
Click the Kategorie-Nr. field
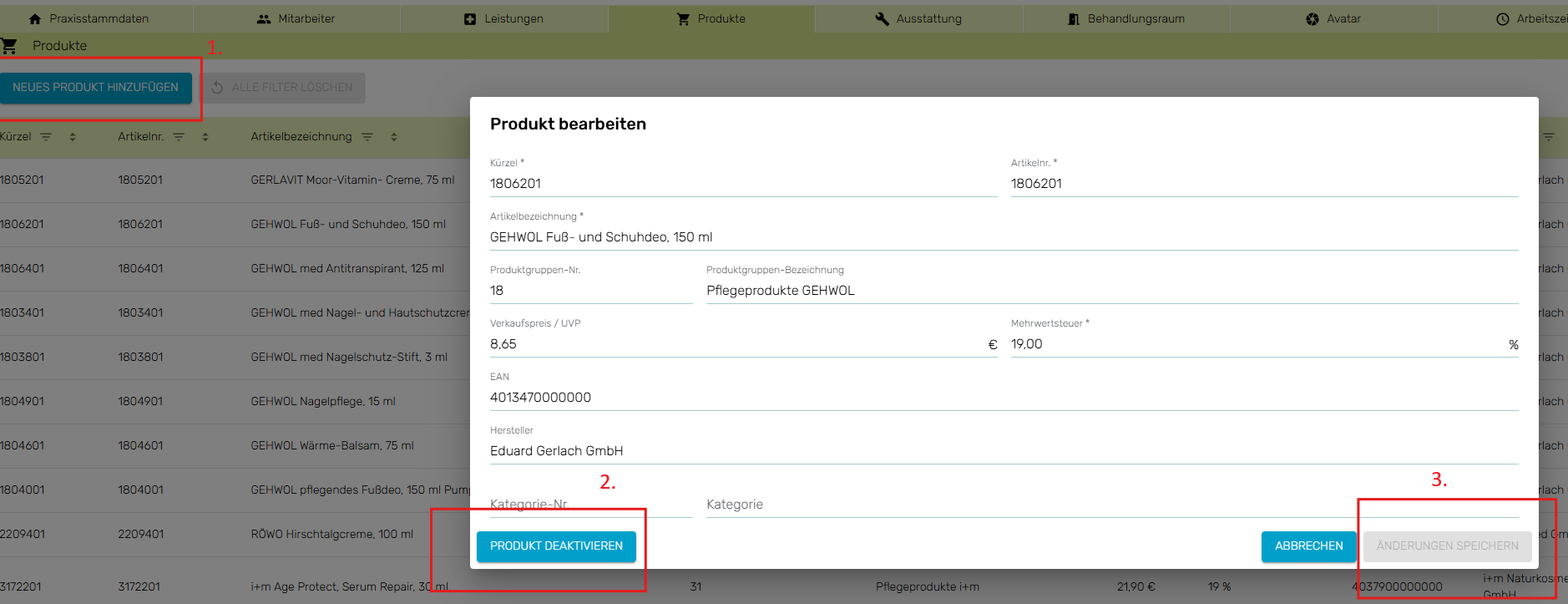point(591,505)
